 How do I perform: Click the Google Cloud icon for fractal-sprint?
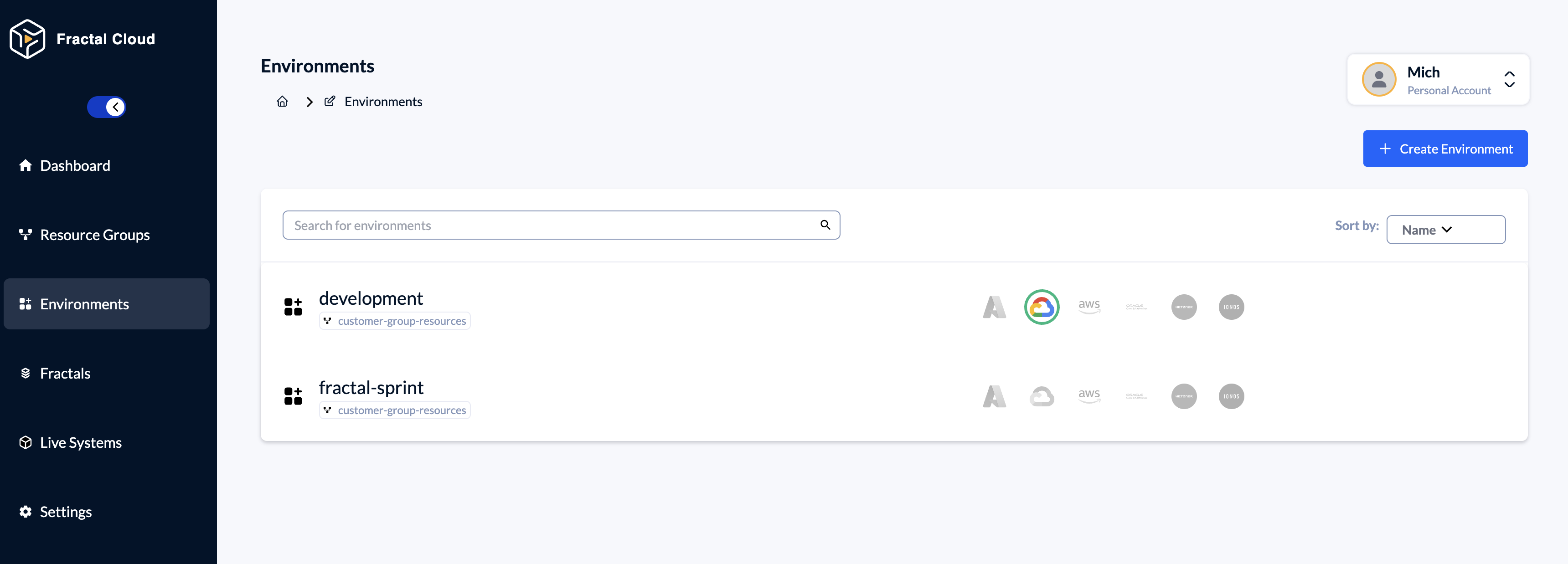(x=1042, y=396)
